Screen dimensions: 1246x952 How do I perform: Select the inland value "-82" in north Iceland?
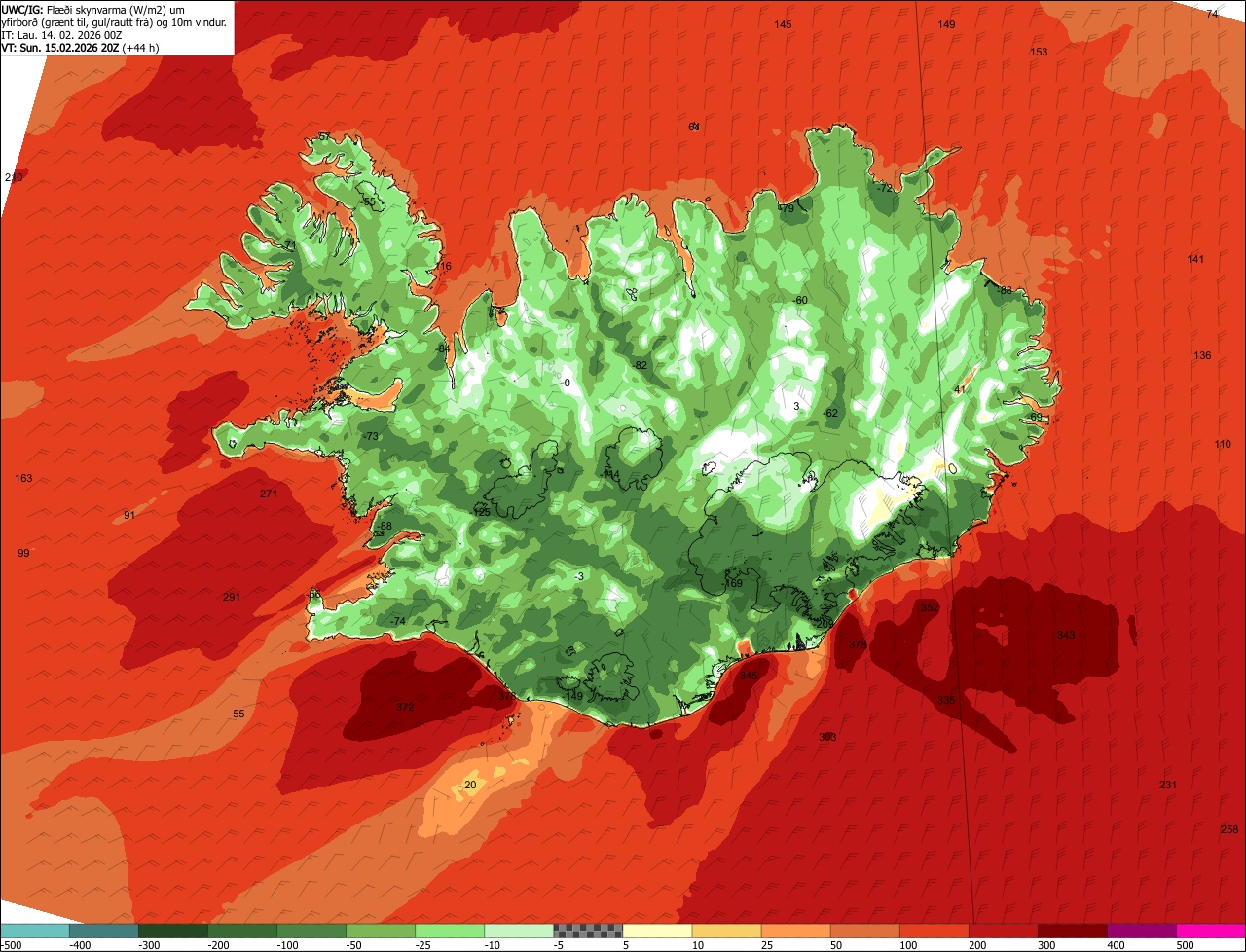click(x=640, y=365)
